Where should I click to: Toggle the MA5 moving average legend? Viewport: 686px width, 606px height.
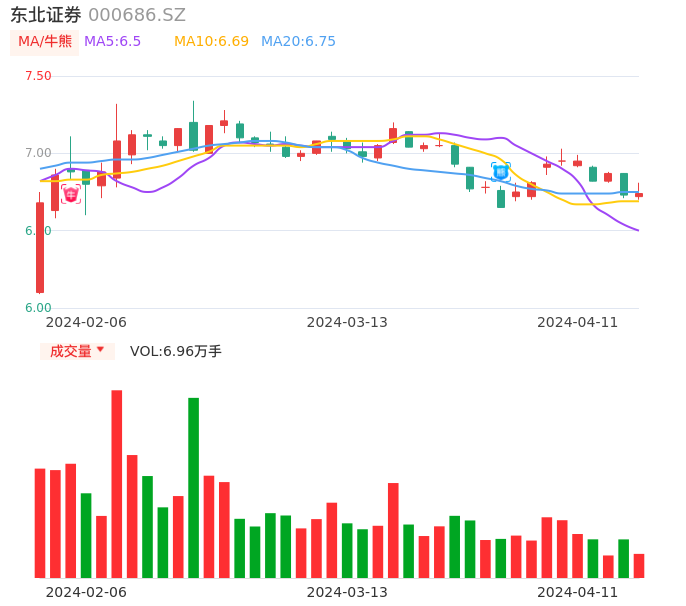112,42
